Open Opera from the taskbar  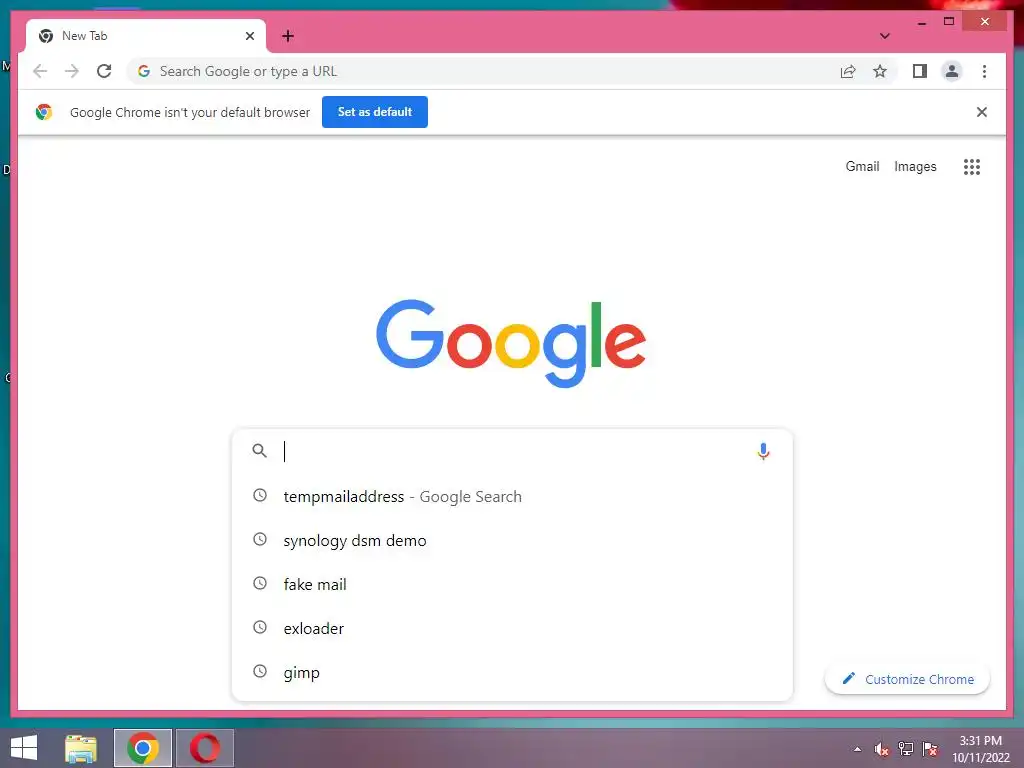click(x=205, y=748)
